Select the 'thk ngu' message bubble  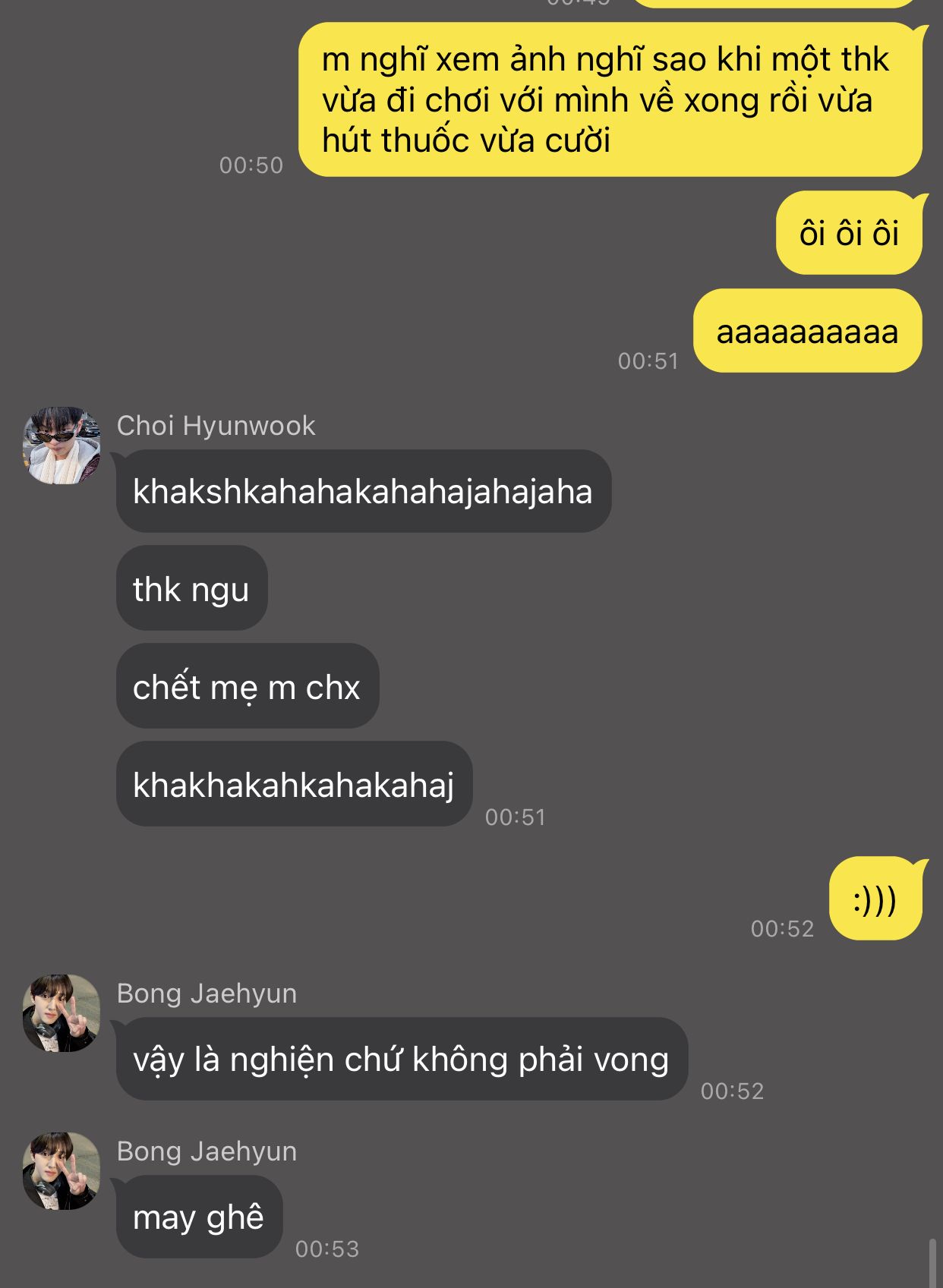point(191,588)
